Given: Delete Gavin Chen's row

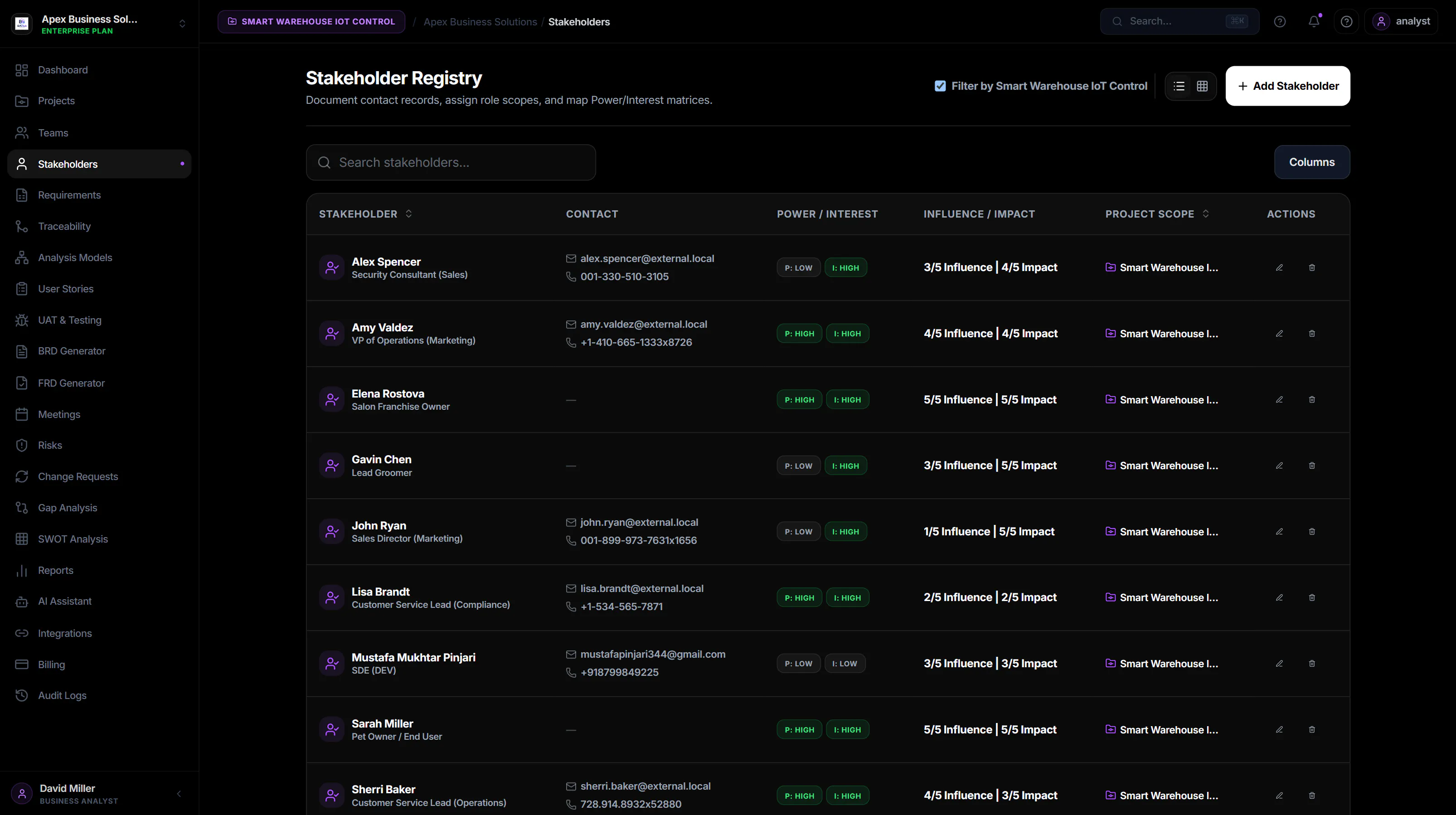Looking at the screenshot, I should point(1312,466).
